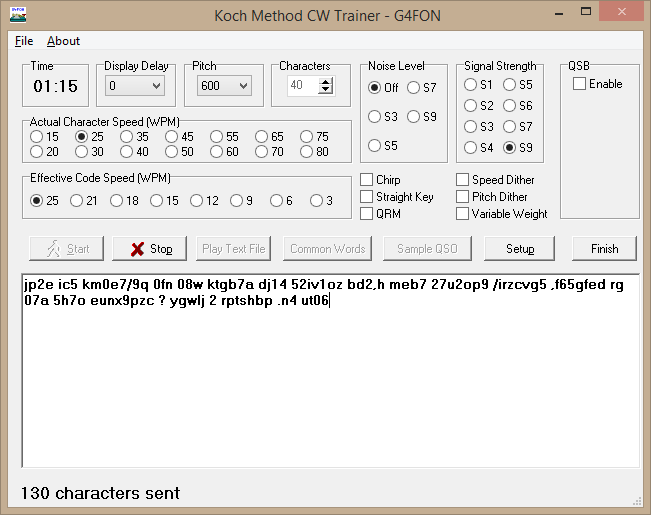The image size is (651, 515).
Task: Enable Speed Dither option
Action: 463,180
